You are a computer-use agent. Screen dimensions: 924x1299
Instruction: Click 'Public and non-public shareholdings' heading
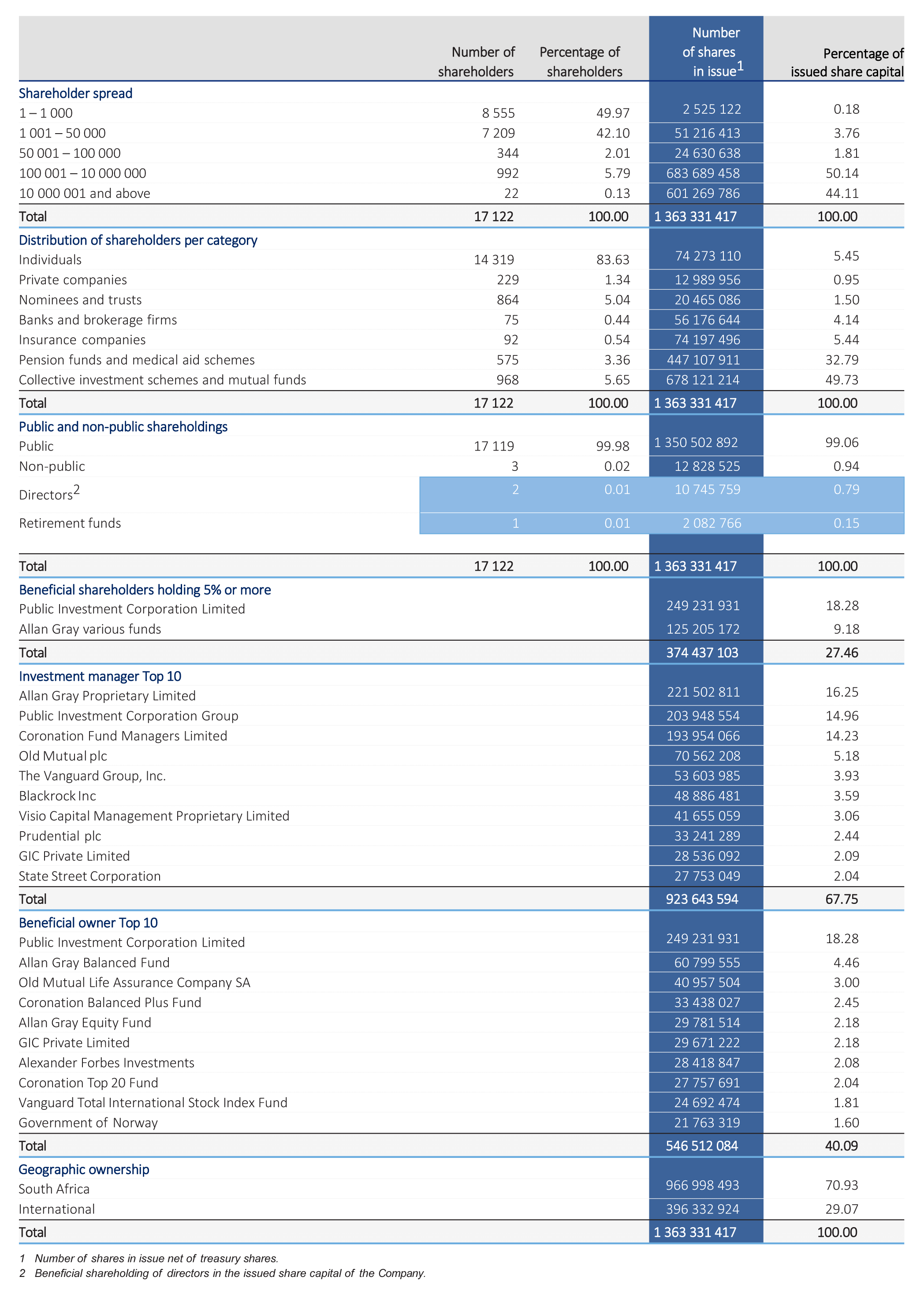coord(123,427)
